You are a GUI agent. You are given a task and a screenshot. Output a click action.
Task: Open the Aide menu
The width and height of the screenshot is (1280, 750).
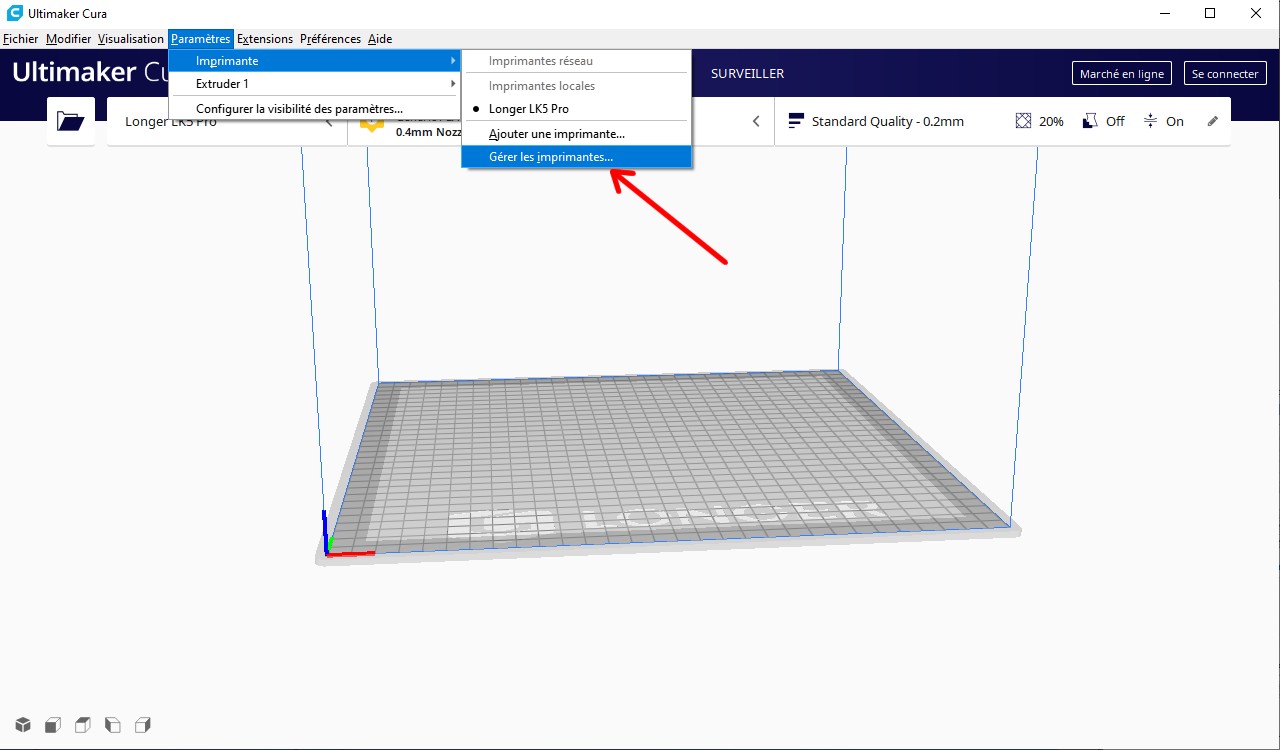point(380,39)
